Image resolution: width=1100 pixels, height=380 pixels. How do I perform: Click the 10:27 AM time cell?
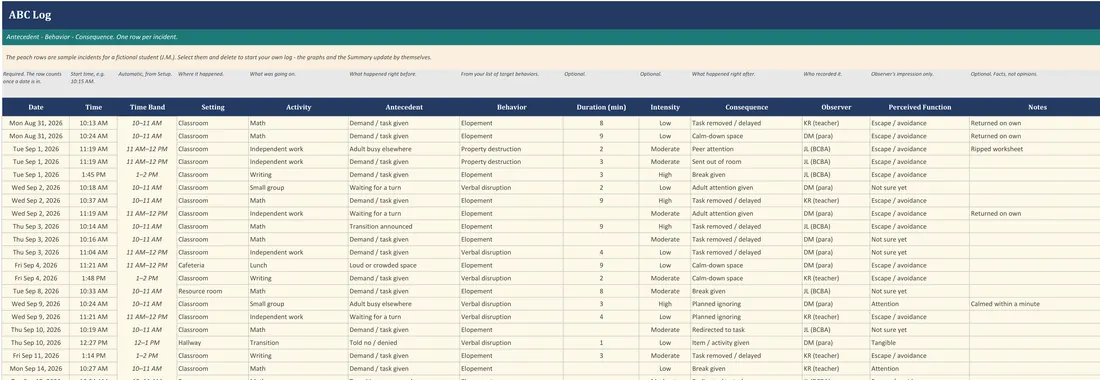pos(93,368)
